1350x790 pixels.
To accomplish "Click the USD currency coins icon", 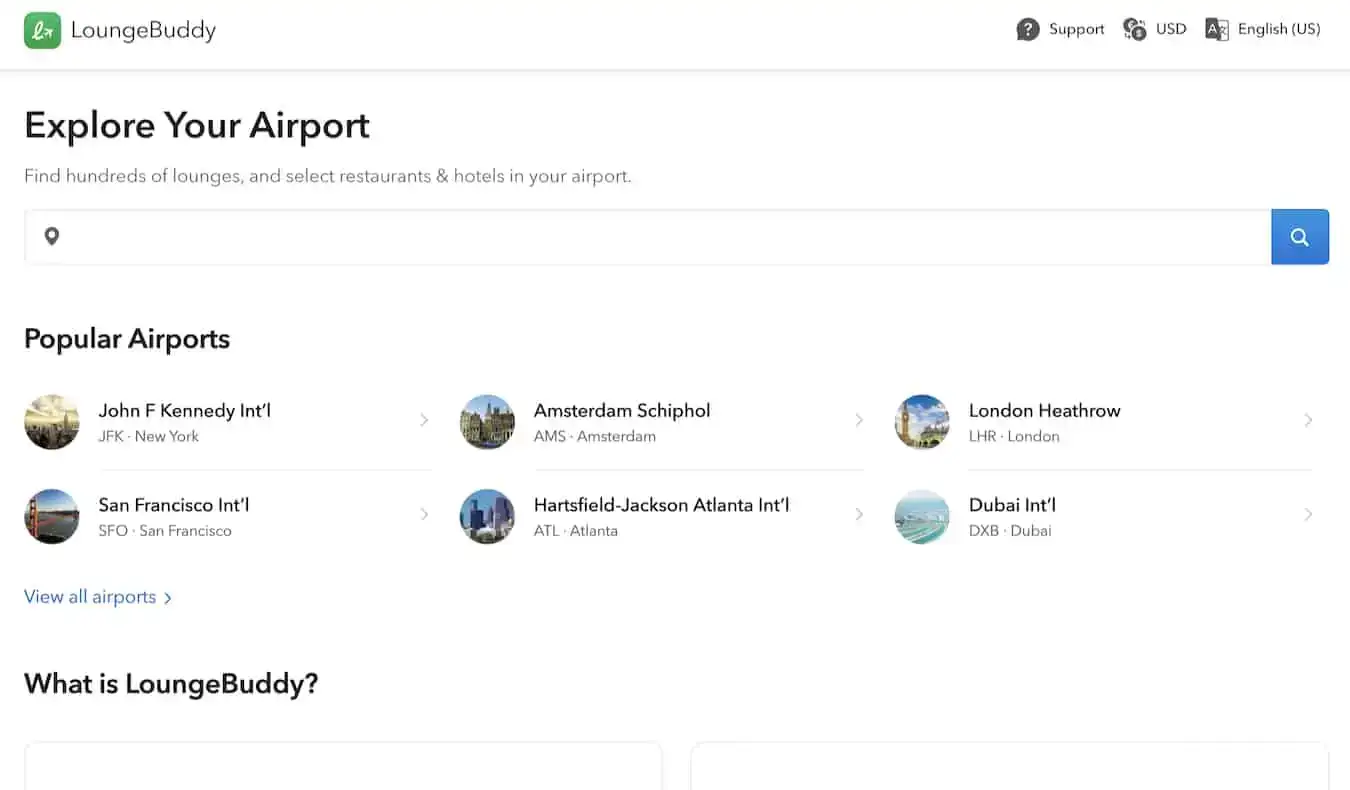I will 1135,30.
